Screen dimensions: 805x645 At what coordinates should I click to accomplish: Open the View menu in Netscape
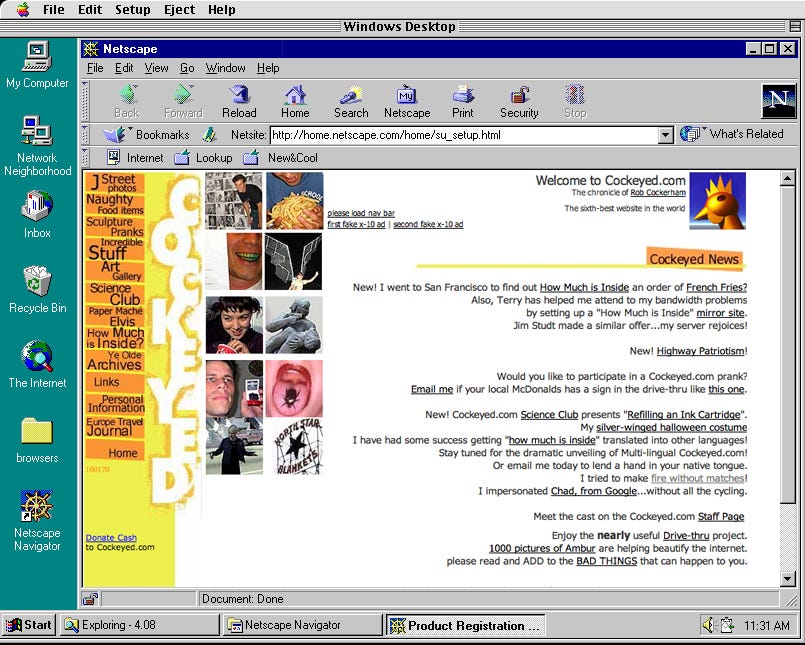click(x=157, y=68)
